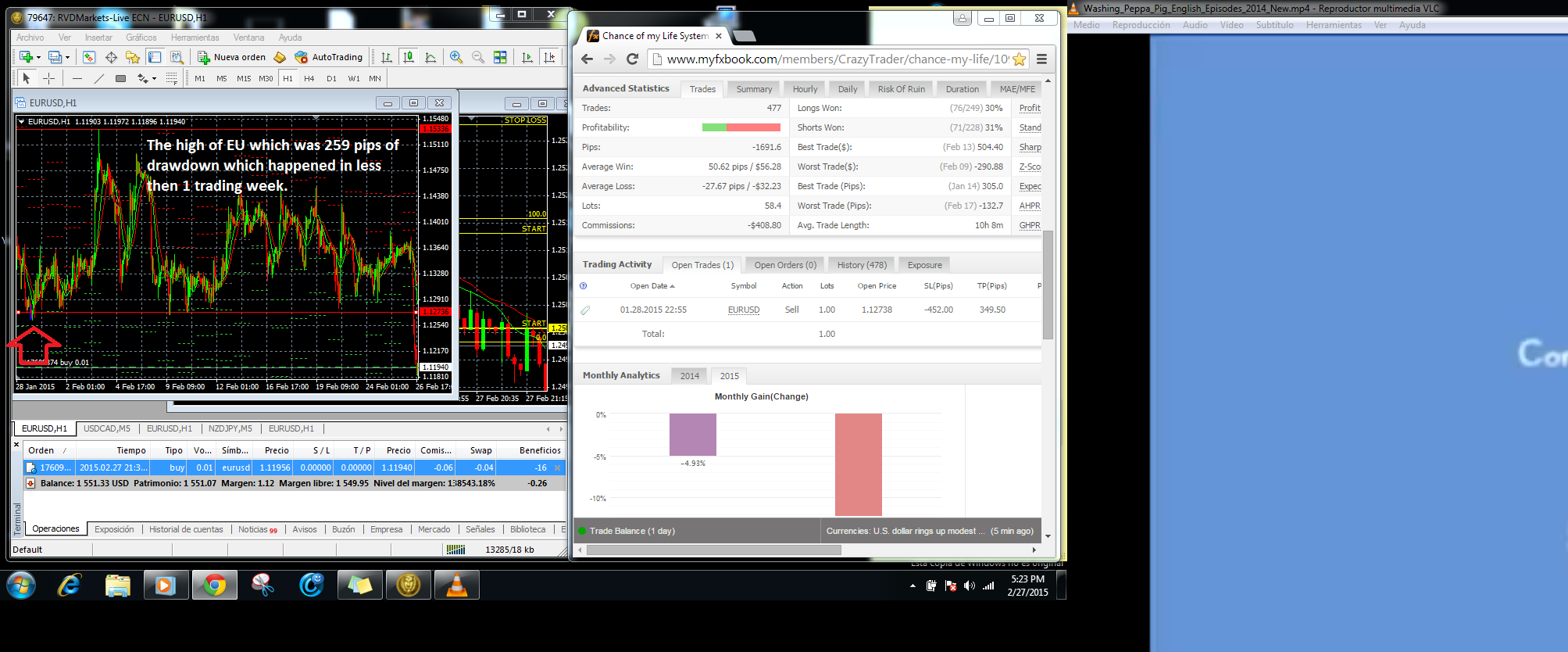The width and height of the screenshot is (1568, 652).
Task: Click the EURUSD symbol link
Action: [744, 310]
